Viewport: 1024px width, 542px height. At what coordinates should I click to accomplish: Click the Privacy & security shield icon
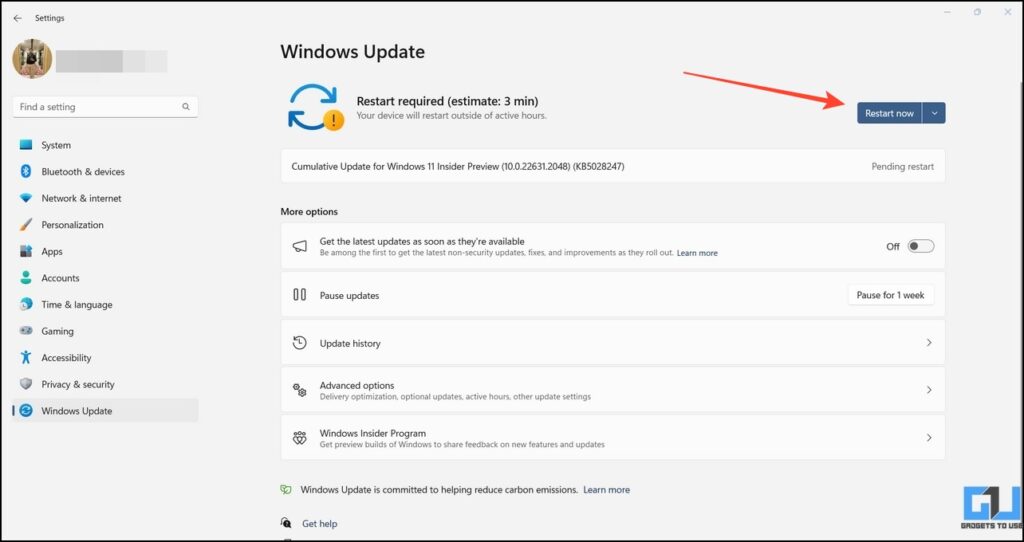pos(26,384)
